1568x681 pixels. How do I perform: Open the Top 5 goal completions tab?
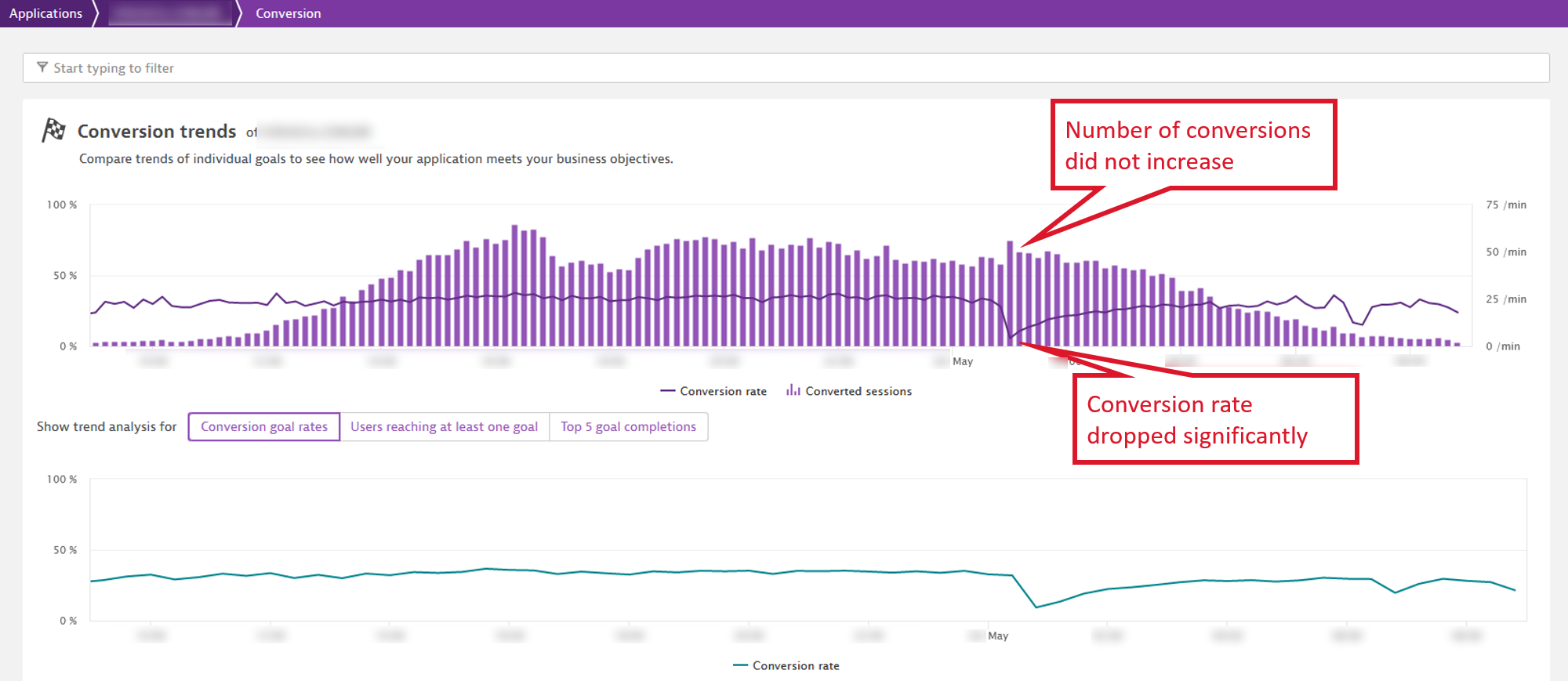coord(628,427)
